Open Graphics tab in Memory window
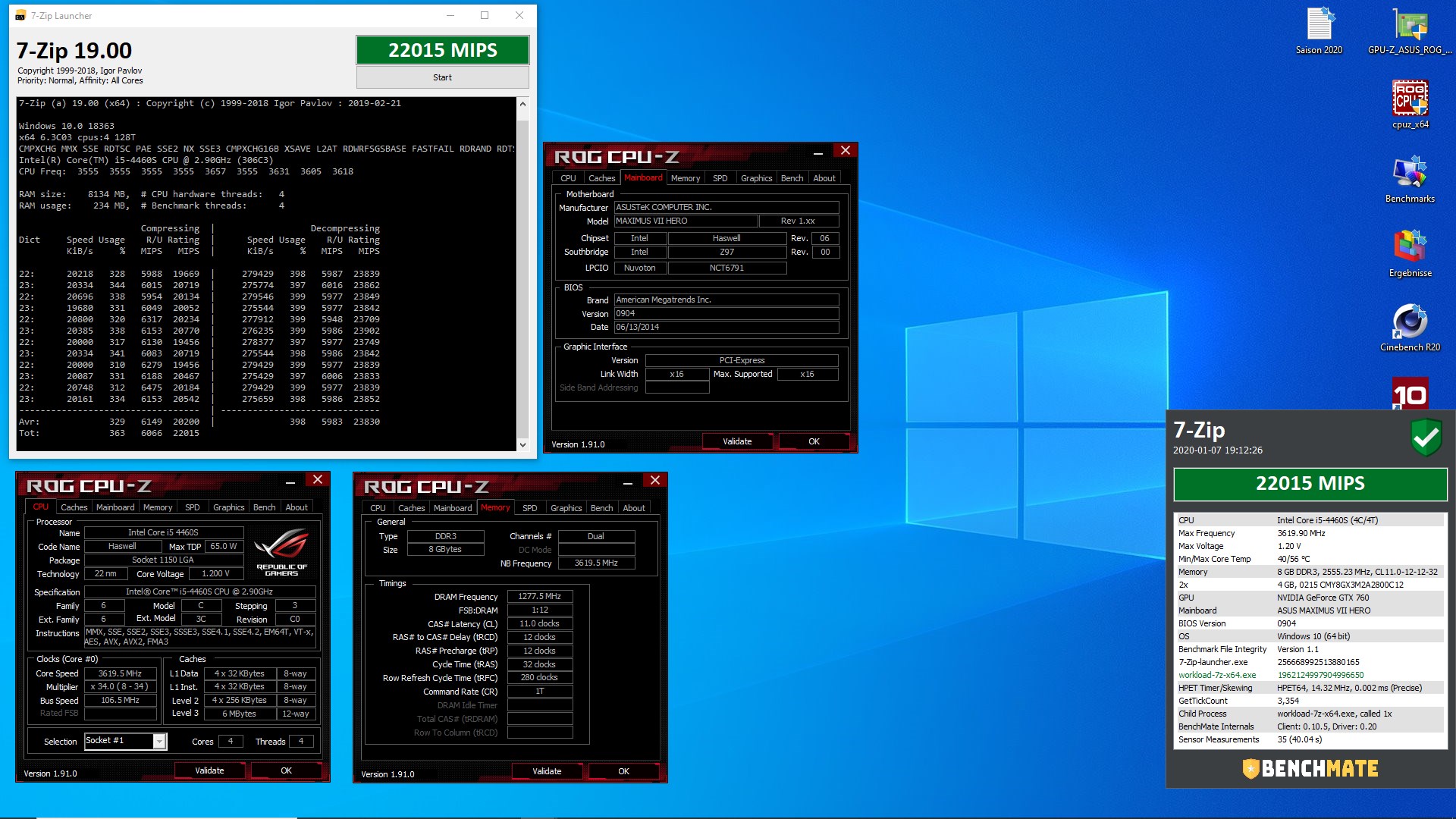The image size is (1456, 819). click(566, 508)
